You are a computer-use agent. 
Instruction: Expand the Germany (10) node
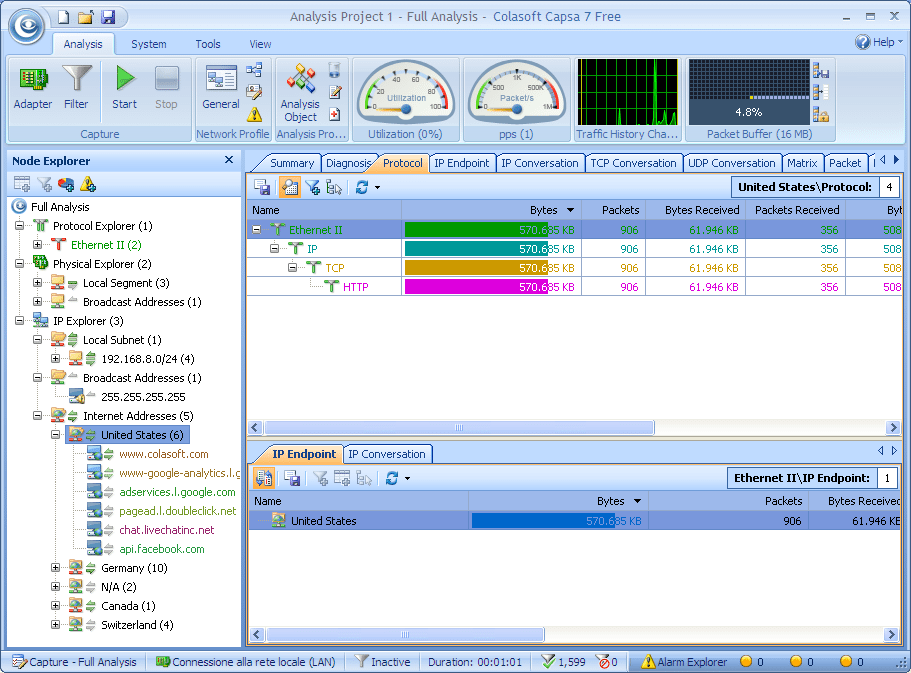point(57,568)
